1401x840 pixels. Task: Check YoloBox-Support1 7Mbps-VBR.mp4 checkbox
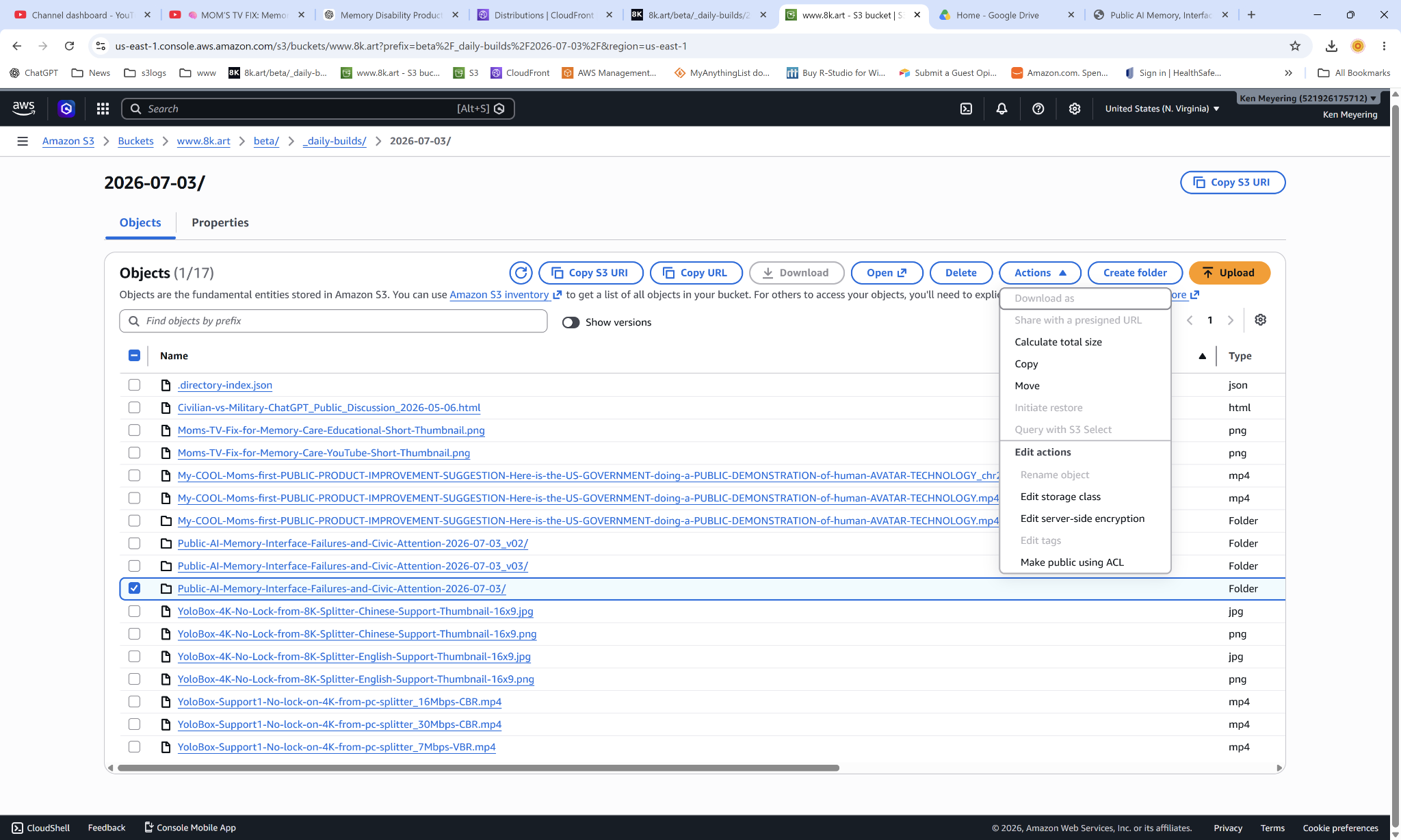point(134,747)
